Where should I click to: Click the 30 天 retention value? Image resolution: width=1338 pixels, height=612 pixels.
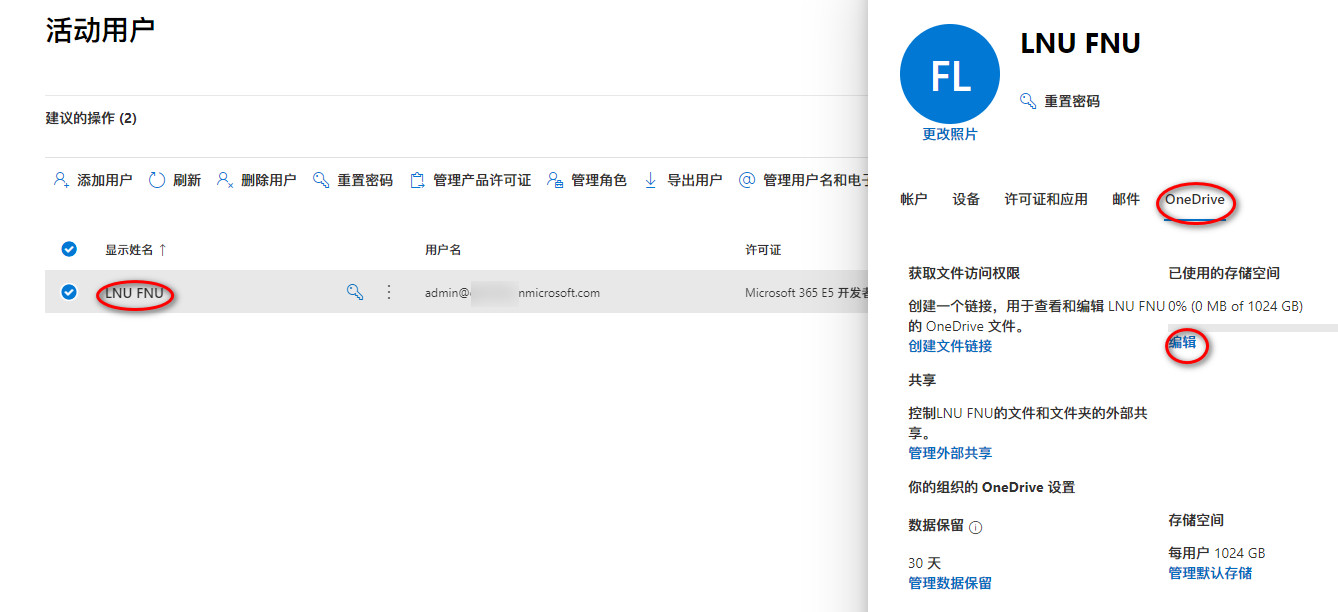coord(924,563)
